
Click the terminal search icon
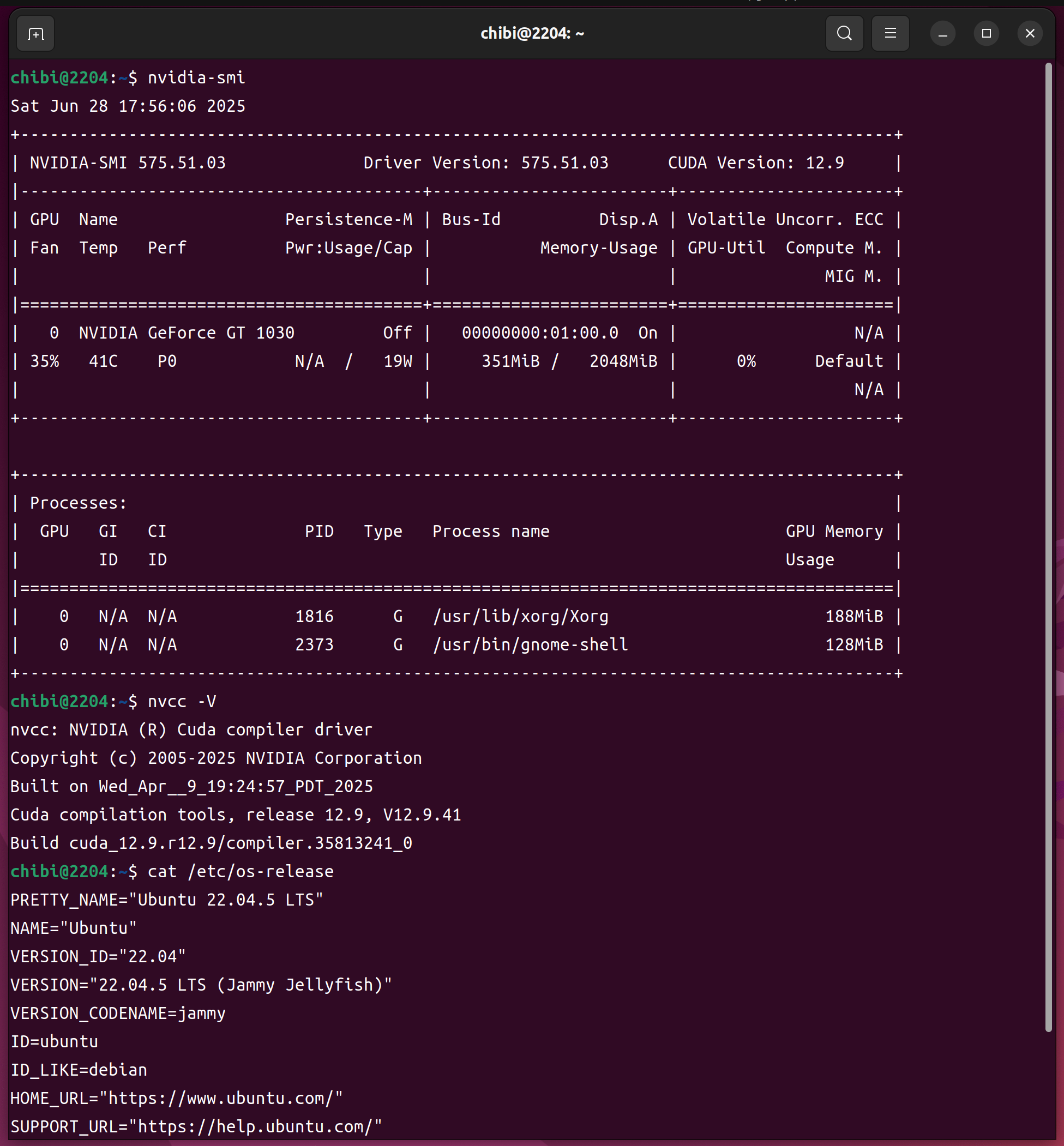[844, 34]
